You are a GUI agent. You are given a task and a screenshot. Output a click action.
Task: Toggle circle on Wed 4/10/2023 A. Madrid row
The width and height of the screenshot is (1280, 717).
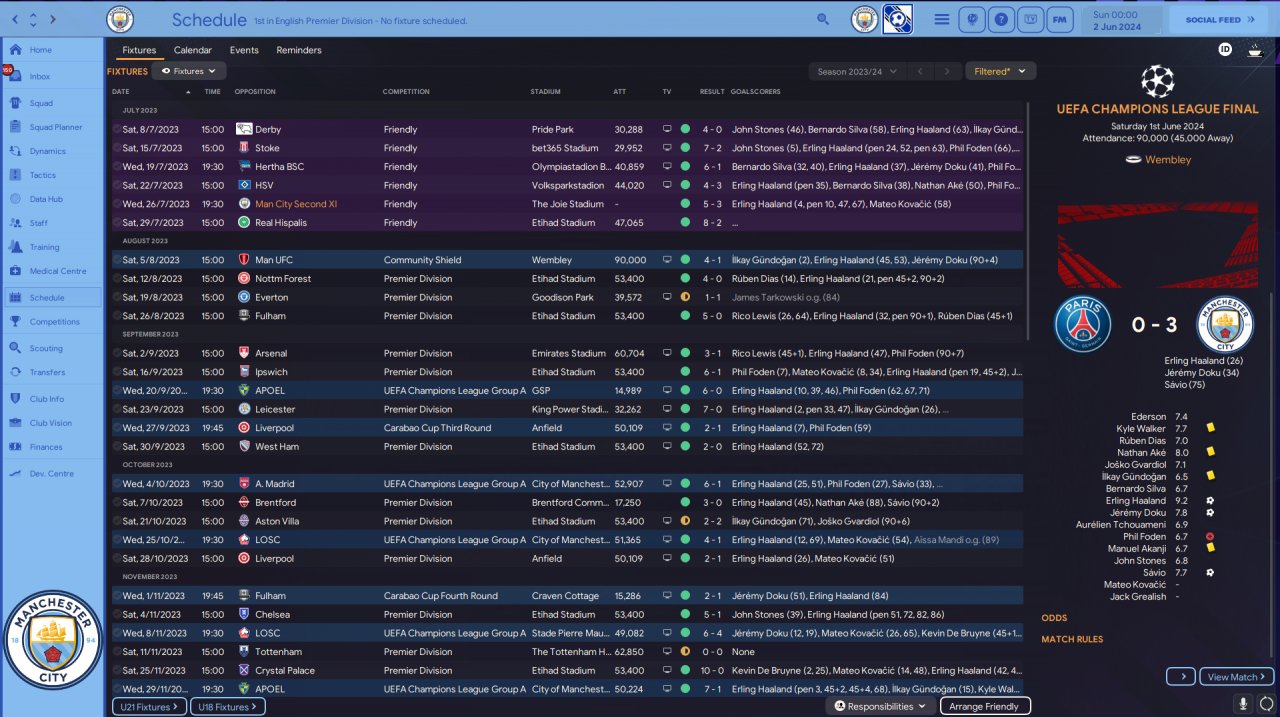[117, 484]
